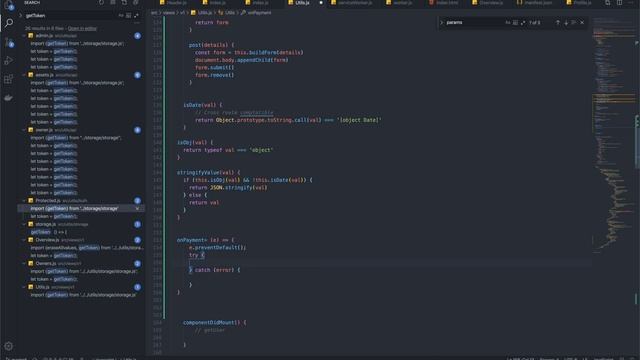Image resolution: width=640 pixels, height=360 pixels.
Task: Expand the replace field in sidebar search
Action: 20,16
